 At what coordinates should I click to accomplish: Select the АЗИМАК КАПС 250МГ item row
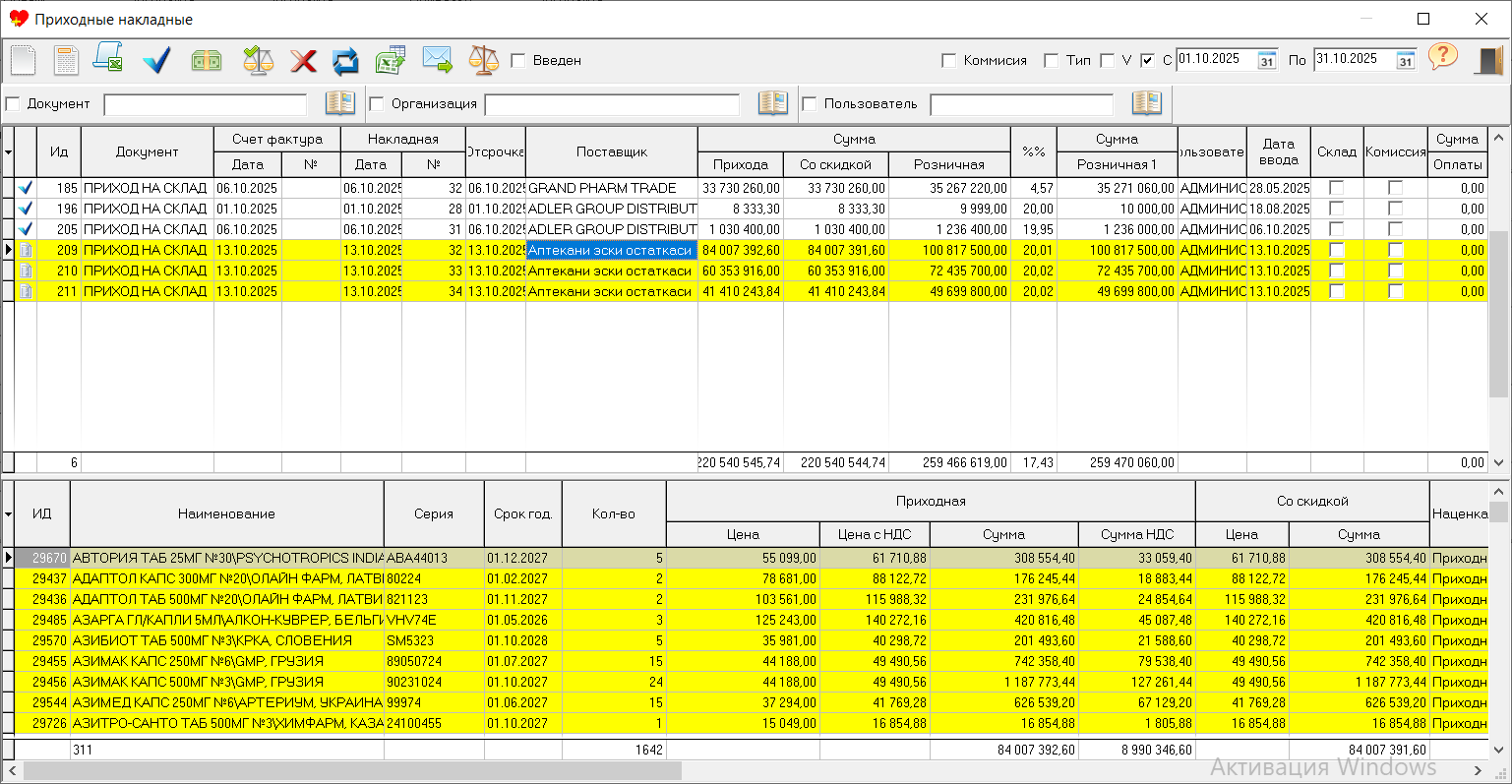tap(226, 661)
